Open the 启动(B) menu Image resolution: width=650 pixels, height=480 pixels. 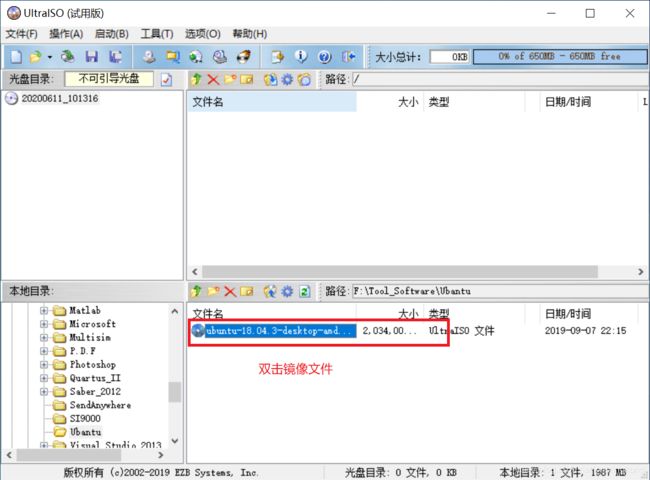coord(112,34)
